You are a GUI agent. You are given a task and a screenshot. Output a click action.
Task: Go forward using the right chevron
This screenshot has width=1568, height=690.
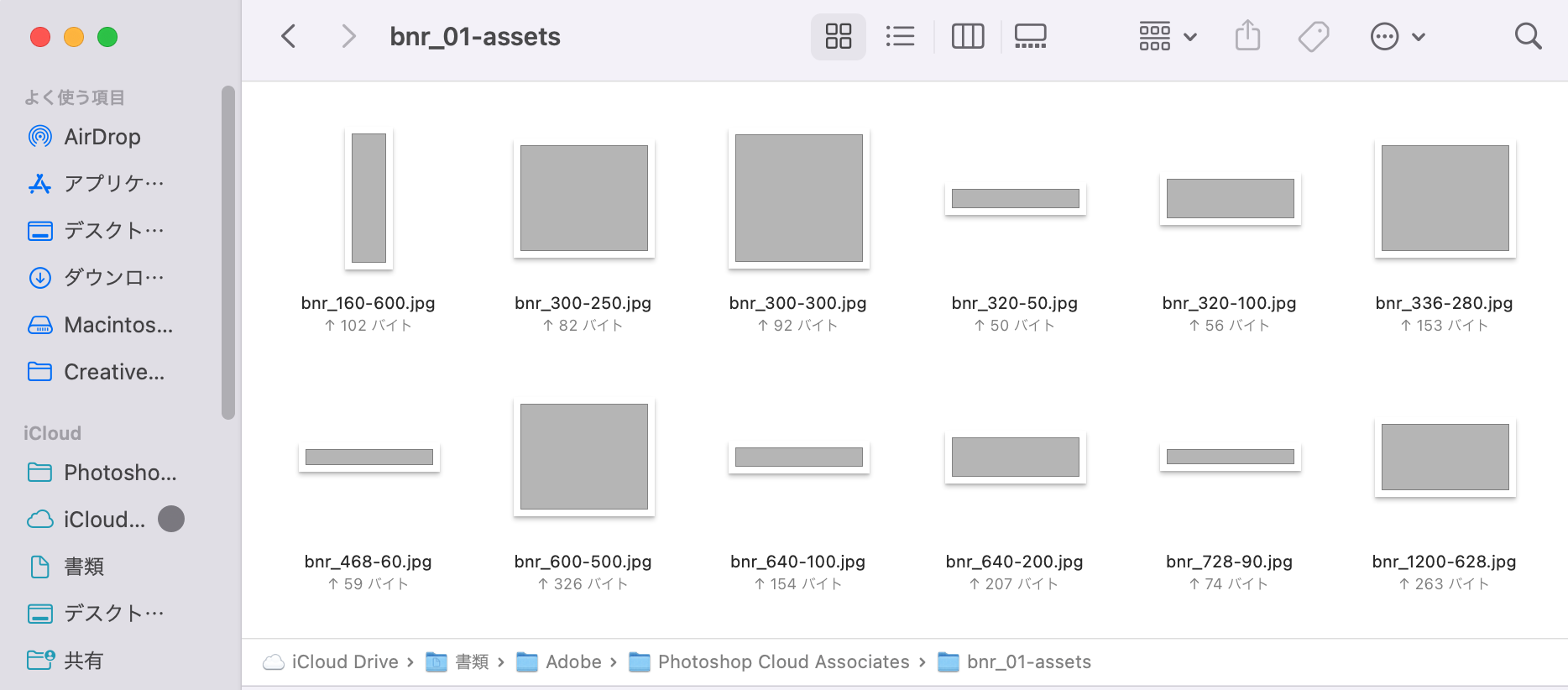pyautogui.click(x=348, y=37)
